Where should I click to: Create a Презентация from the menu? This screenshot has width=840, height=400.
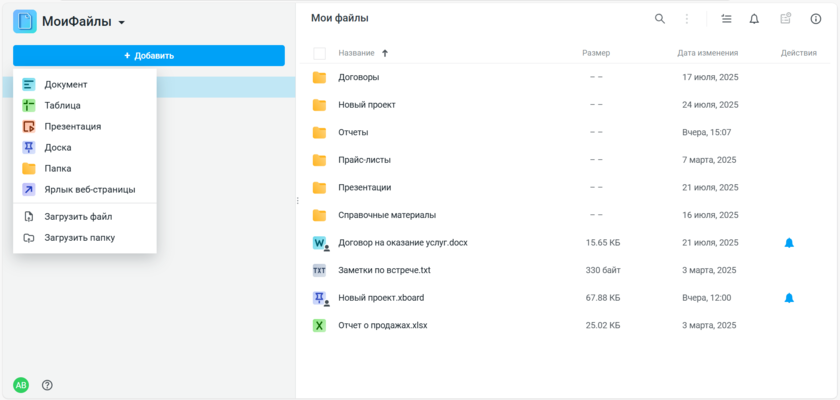tap(72, 127)
